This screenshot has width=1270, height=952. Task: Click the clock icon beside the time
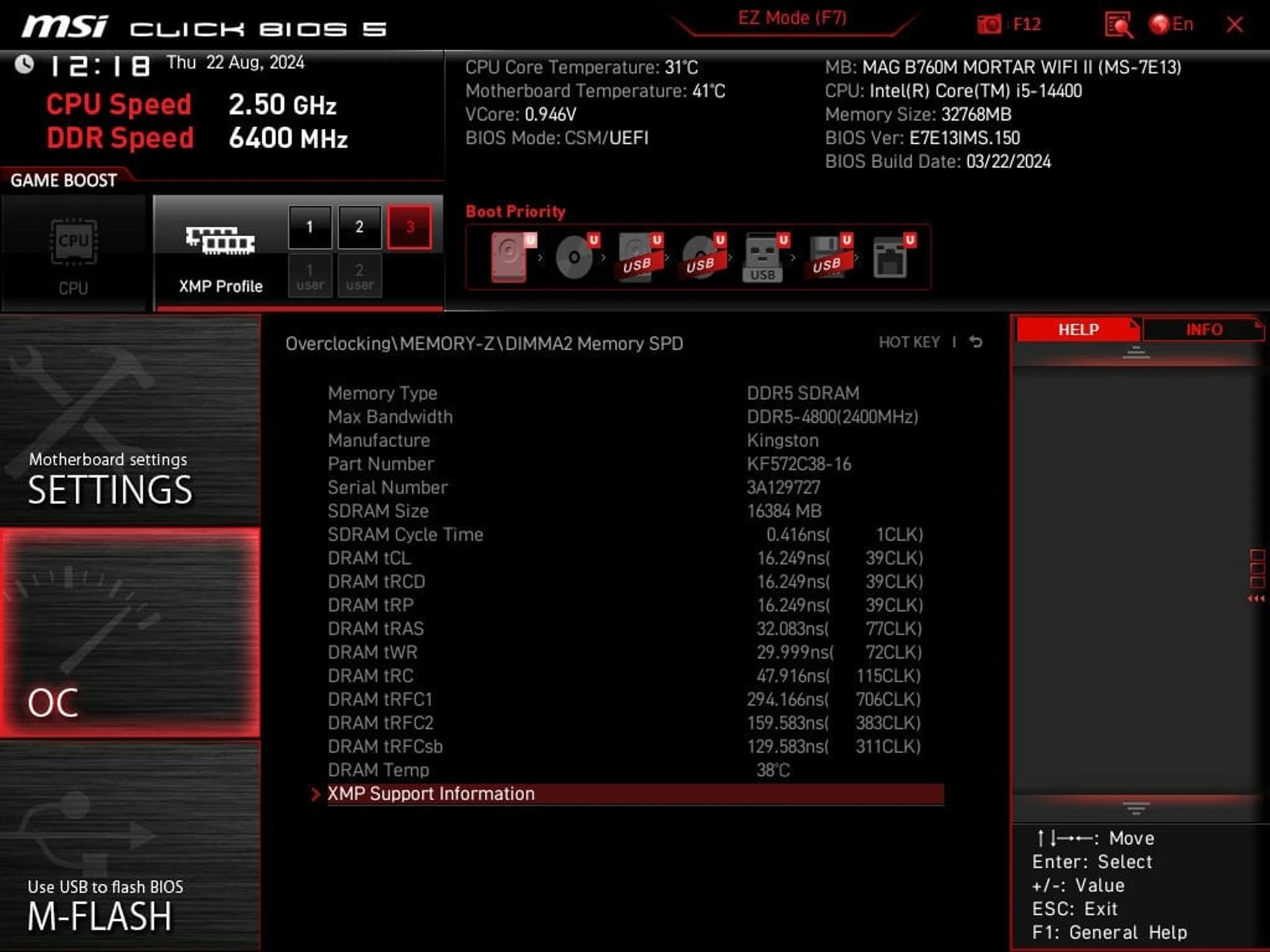[24, 64]
